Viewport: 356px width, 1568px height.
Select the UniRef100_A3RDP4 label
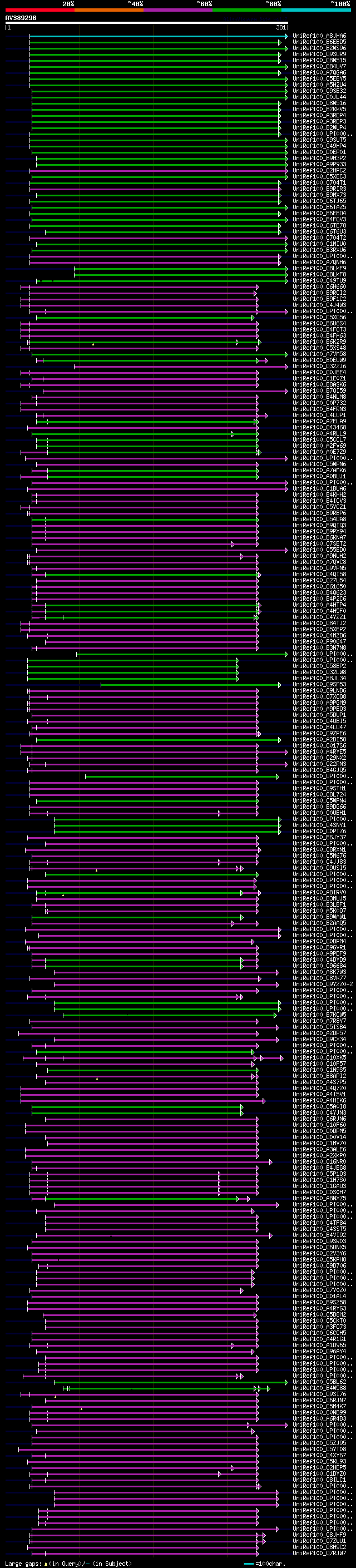point(319,115)
